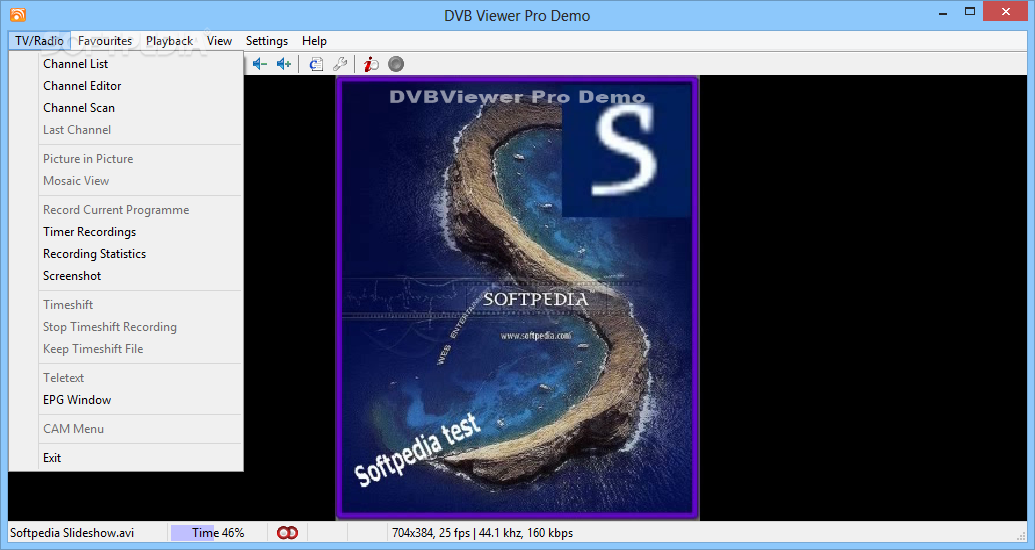The image size is (1035, 550).
Task: Click the 704x384, 25 fps status text
Action: coord(483,533)
